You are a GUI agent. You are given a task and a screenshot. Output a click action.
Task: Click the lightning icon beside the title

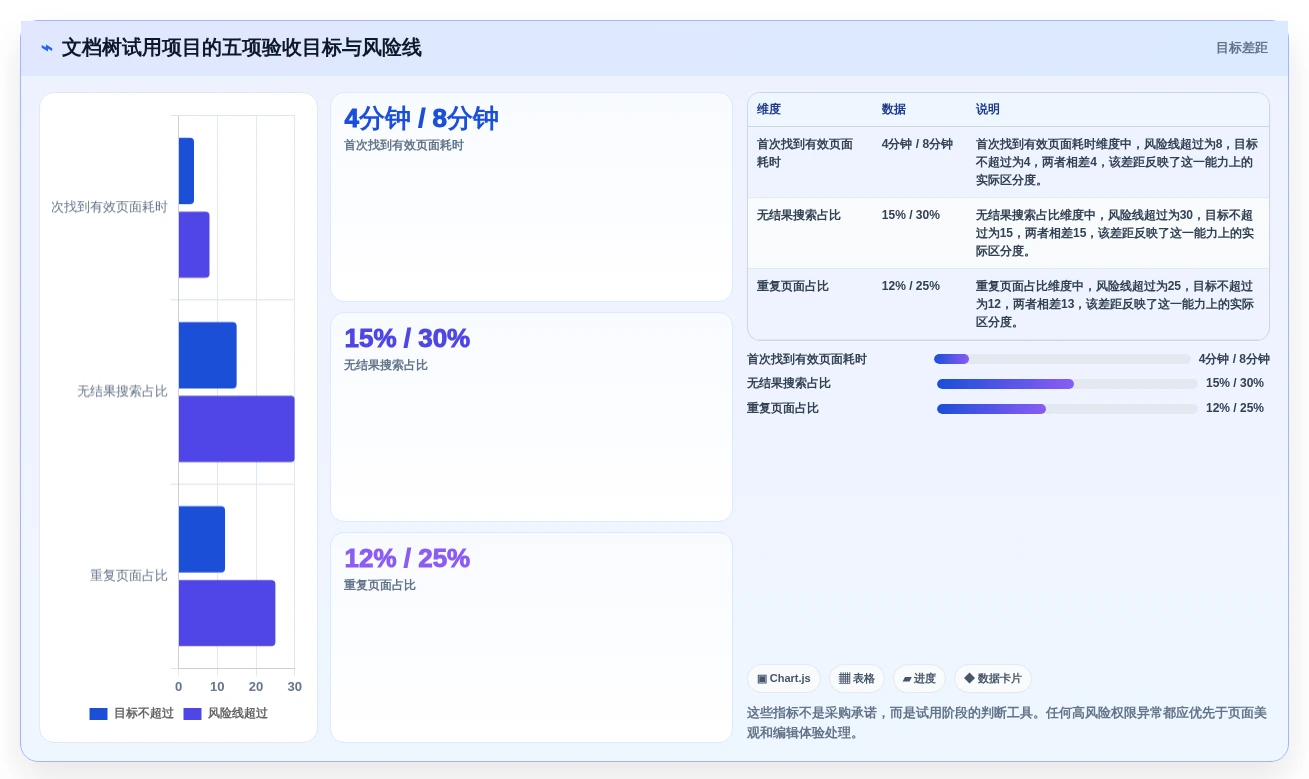point(47,48)
